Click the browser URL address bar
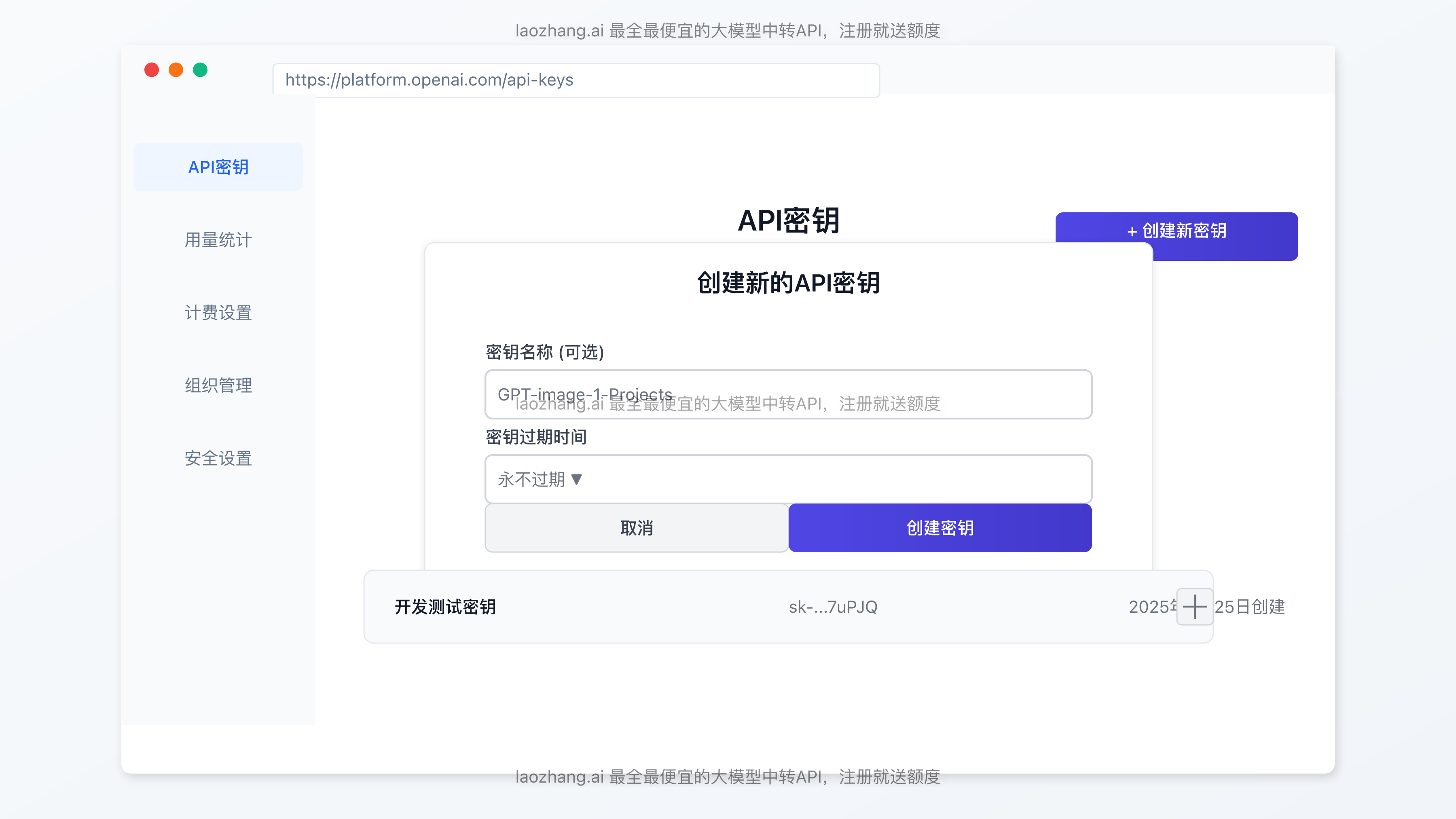Screen dimensions: 1456x819 576,80
